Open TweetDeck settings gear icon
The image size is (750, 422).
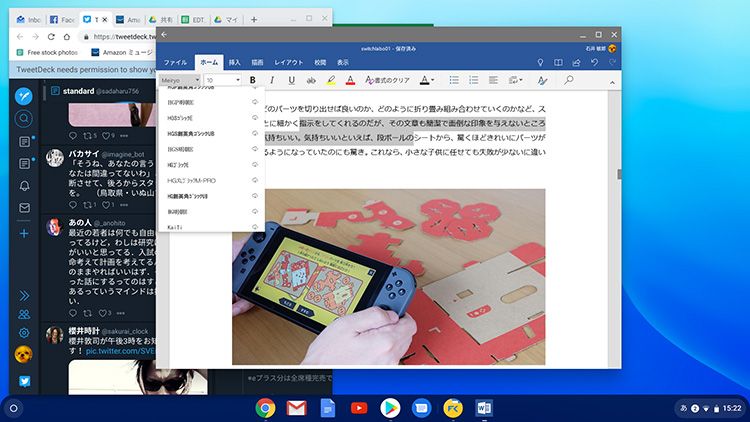pos(24,333)
